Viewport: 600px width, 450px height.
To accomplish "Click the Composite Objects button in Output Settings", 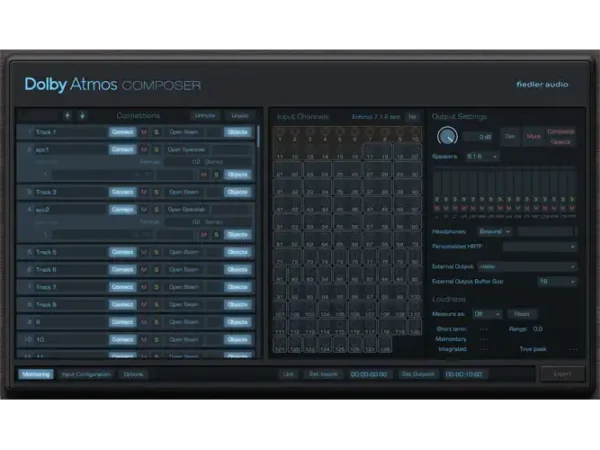I will click(x=561, y=136).
